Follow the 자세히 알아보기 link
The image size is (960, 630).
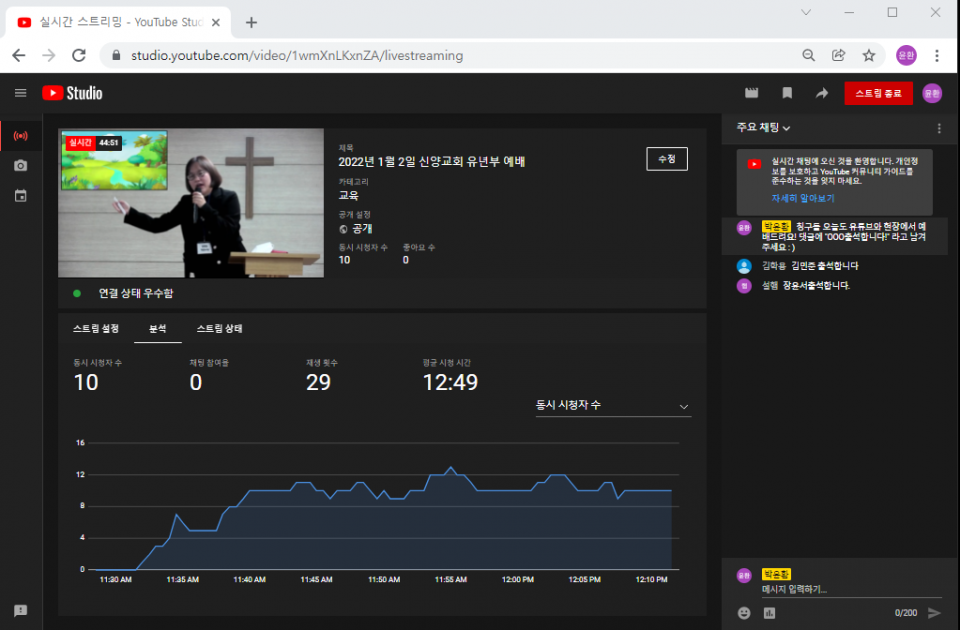[802, 199]
